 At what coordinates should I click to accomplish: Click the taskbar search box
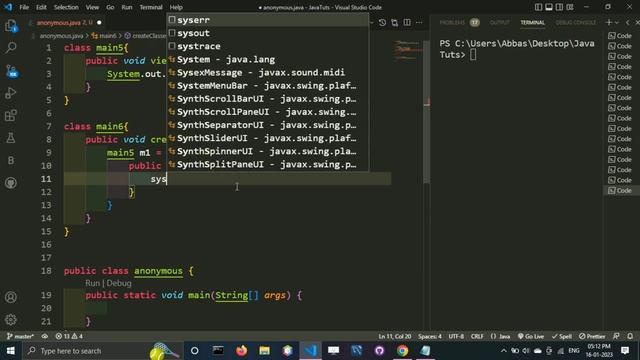pos(102,351)
